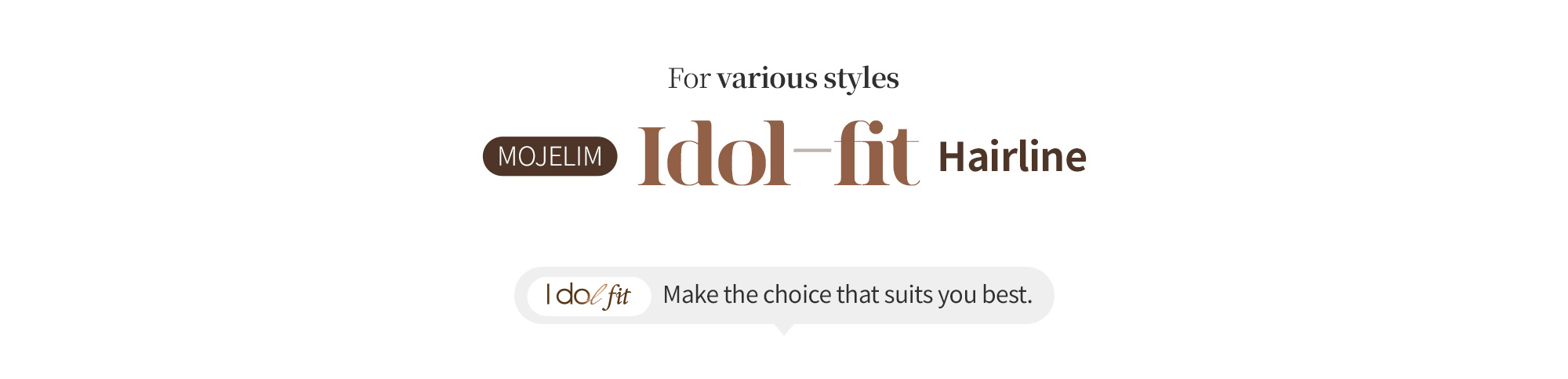Click the bold "Hairline" heading text
The image size is (1568, 379).
tap(1012, 156)
